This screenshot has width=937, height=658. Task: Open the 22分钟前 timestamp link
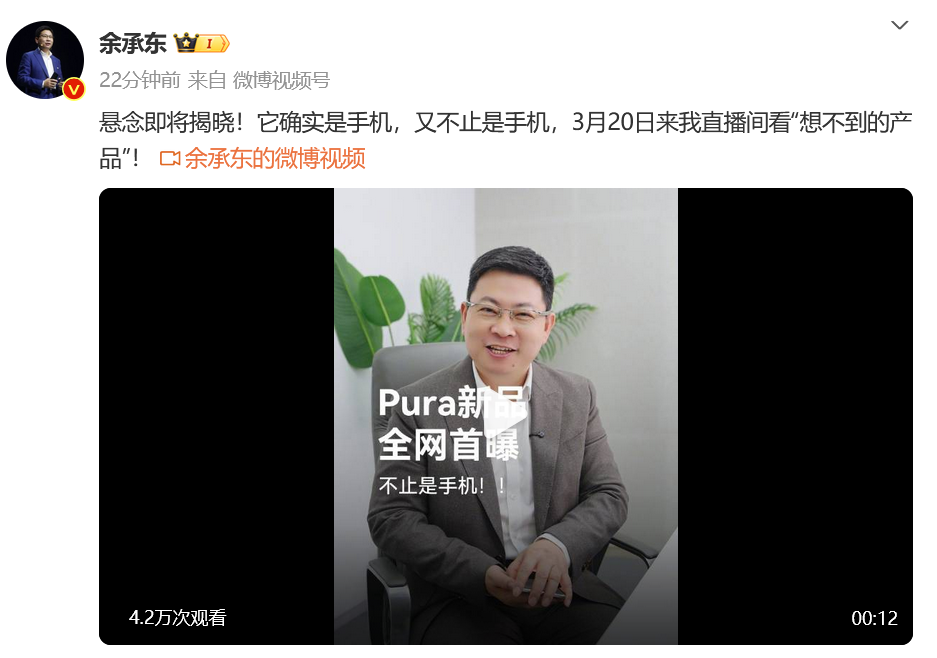140,80
